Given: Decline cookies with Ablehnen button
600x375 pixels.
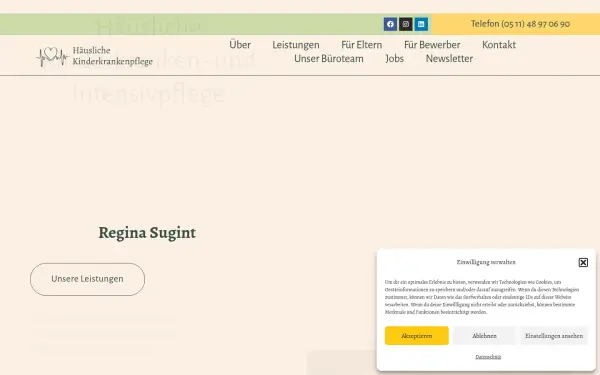Looking at the screenshot, I should pyautogui.click(x=484, y=336).
